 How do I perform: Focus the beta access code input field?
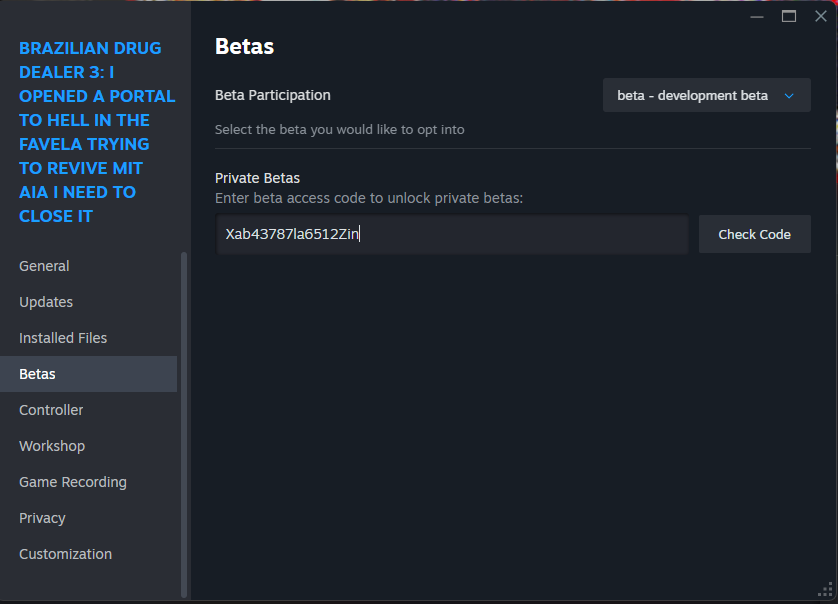point(452,234)
